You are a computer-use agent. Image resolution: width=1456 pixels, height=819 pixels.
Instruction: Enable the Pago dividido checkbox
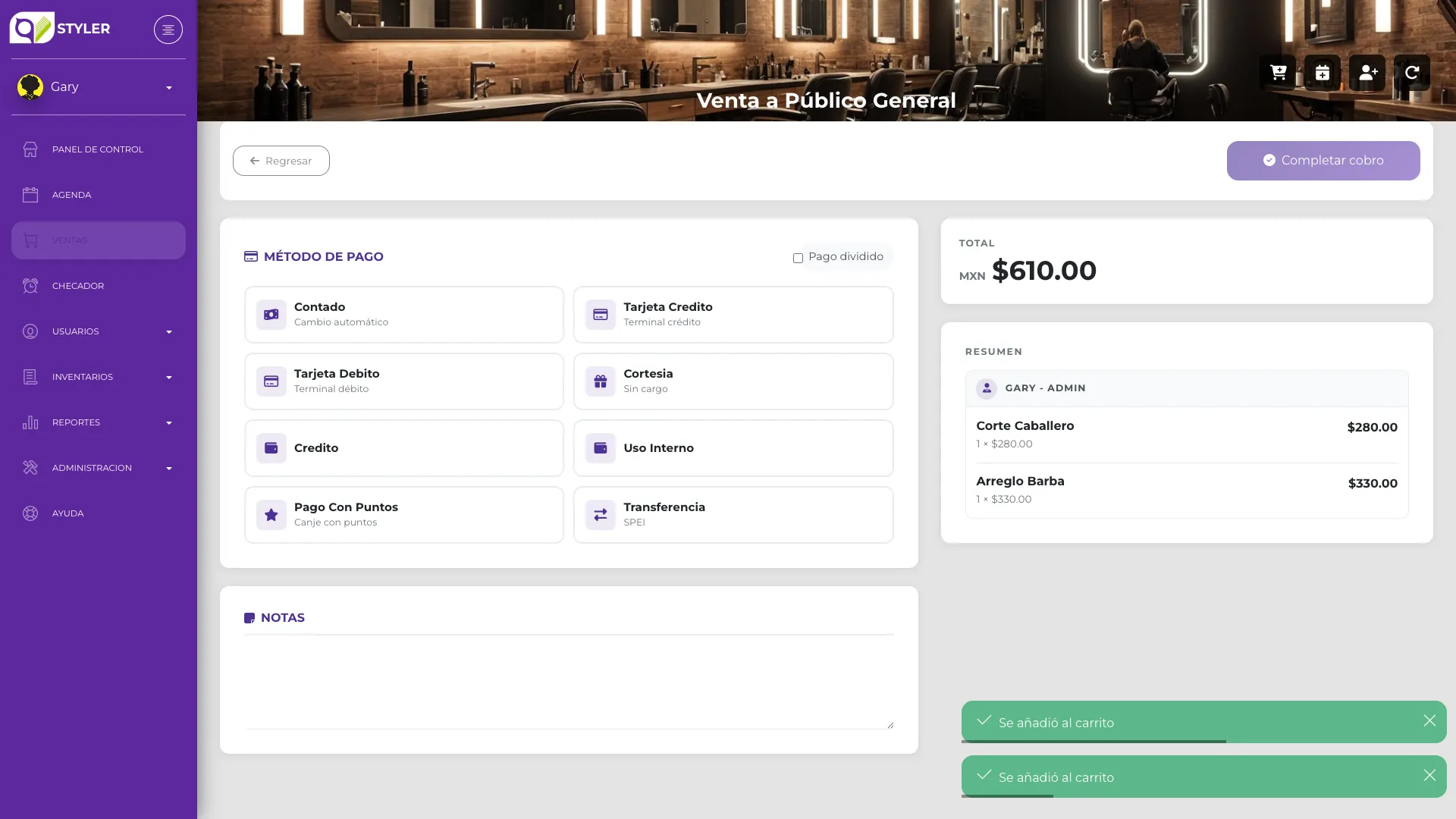[798, 258]
